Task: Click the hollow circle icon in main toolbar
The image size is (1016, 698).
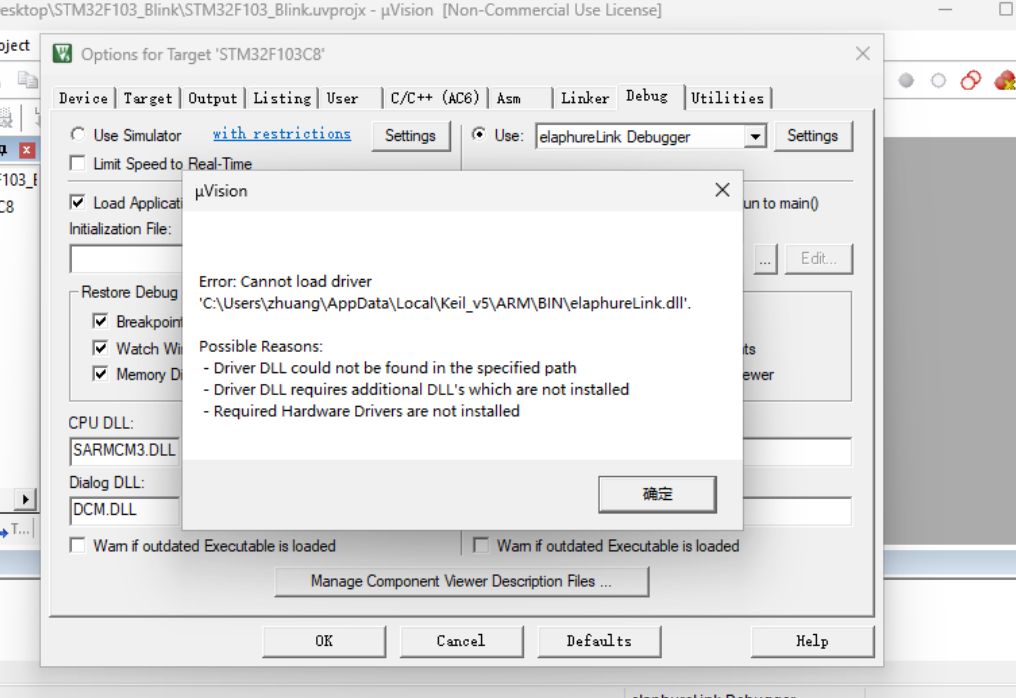Action: coord(938,80)
